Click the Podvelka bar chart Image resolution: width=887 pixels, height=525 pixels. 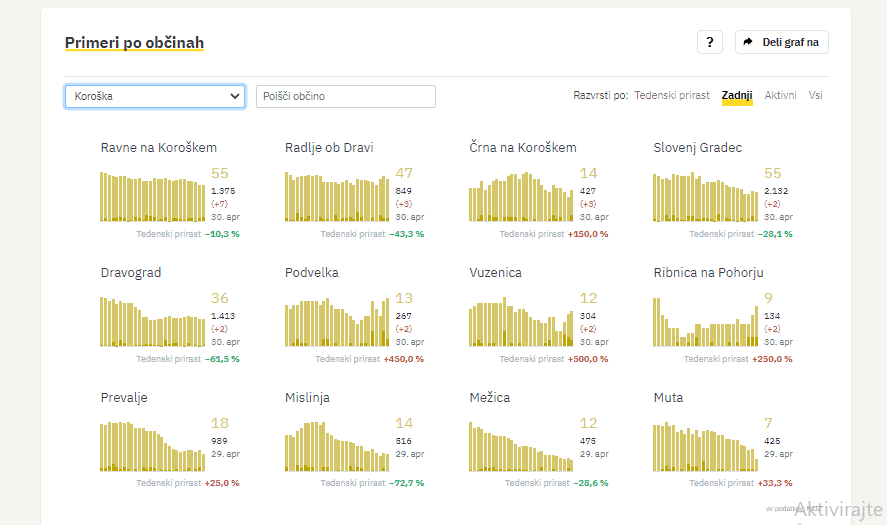click(337, 321)
